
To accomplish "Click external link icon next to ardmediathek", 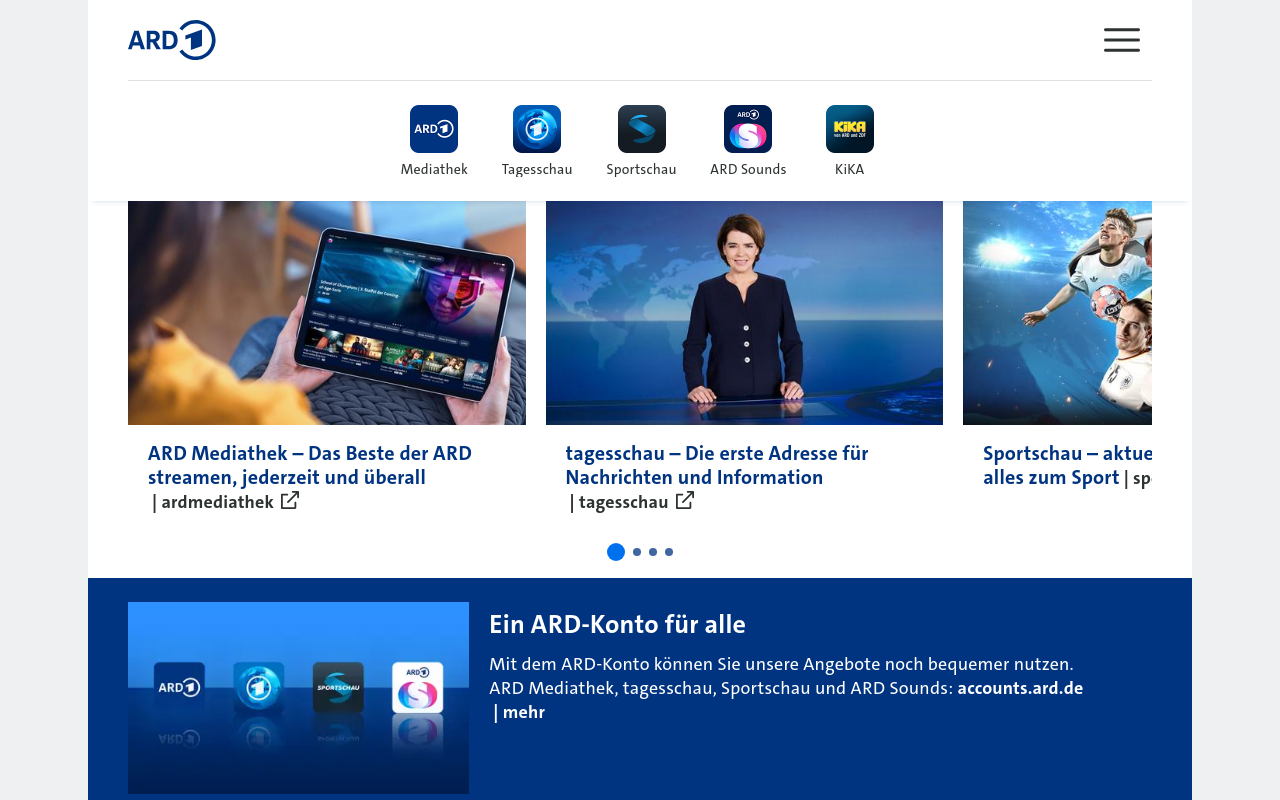I will (290, 501).
